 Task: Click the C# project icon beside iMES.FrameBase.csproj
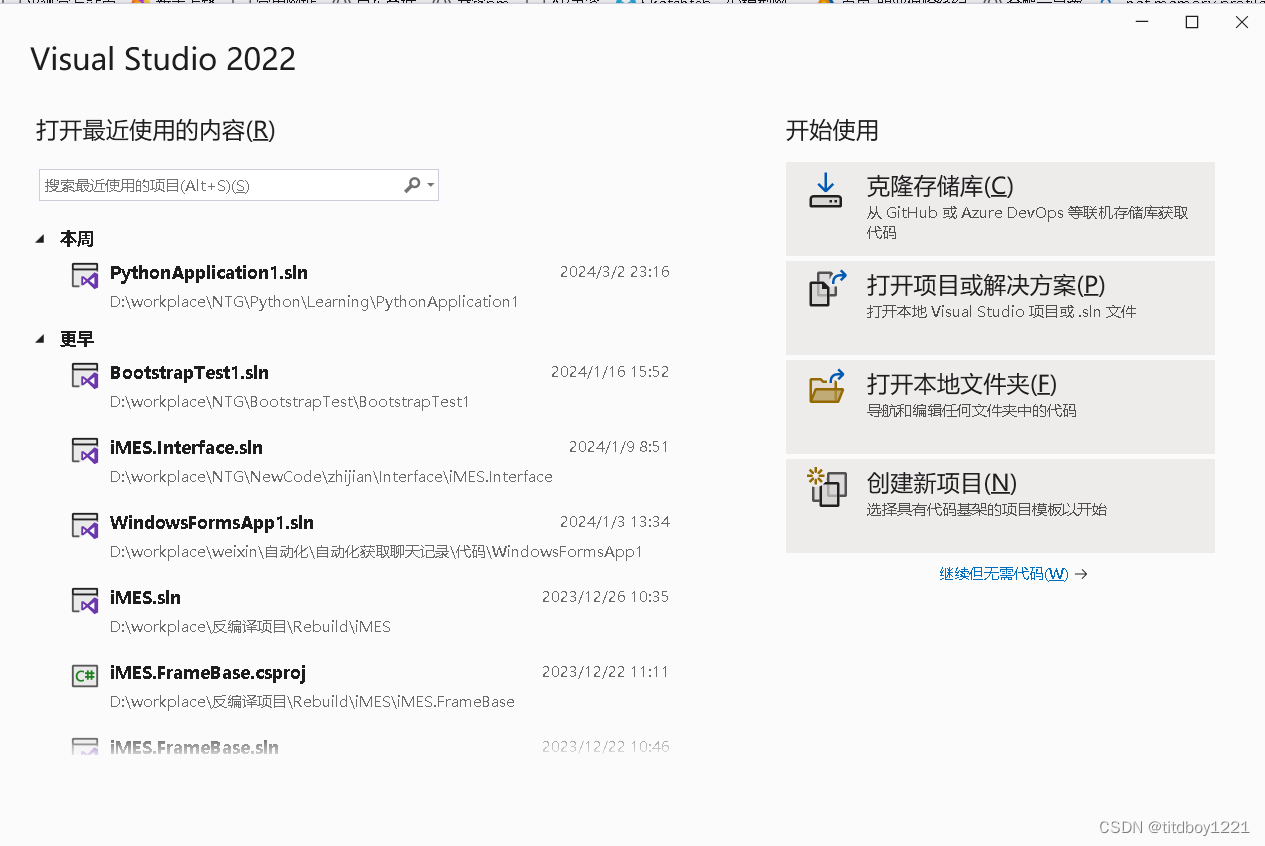tap(85, 675)
